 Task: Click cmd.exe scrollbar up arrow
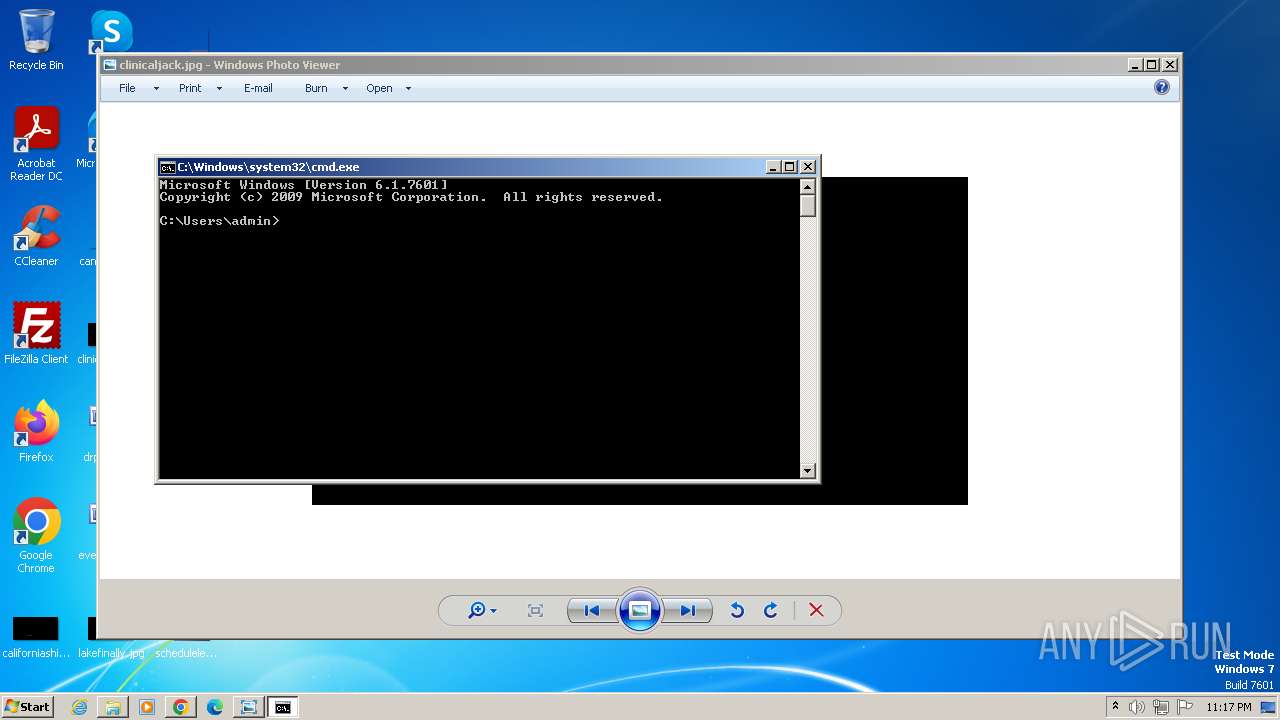808,186
